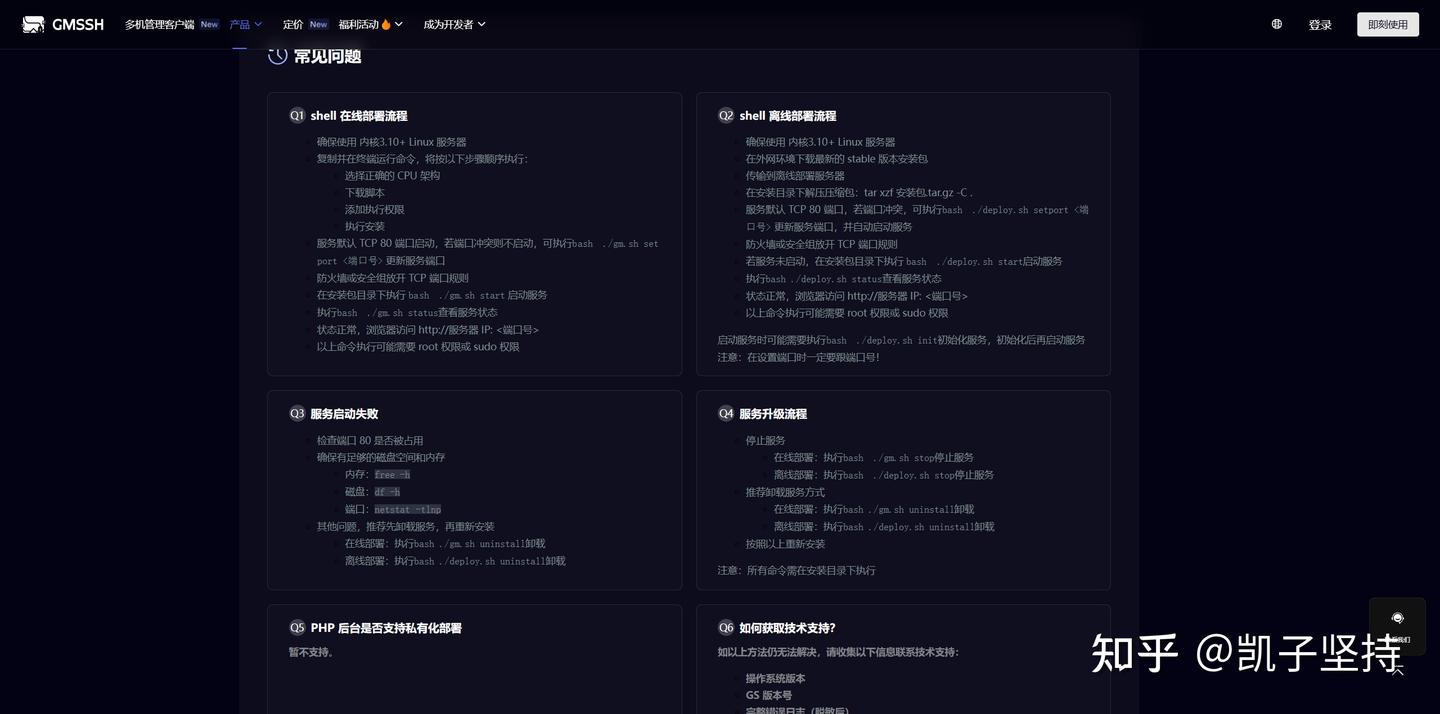The image size is (1440, 714).
Task: Select the 定价 menu item
Action: [292, 24]
